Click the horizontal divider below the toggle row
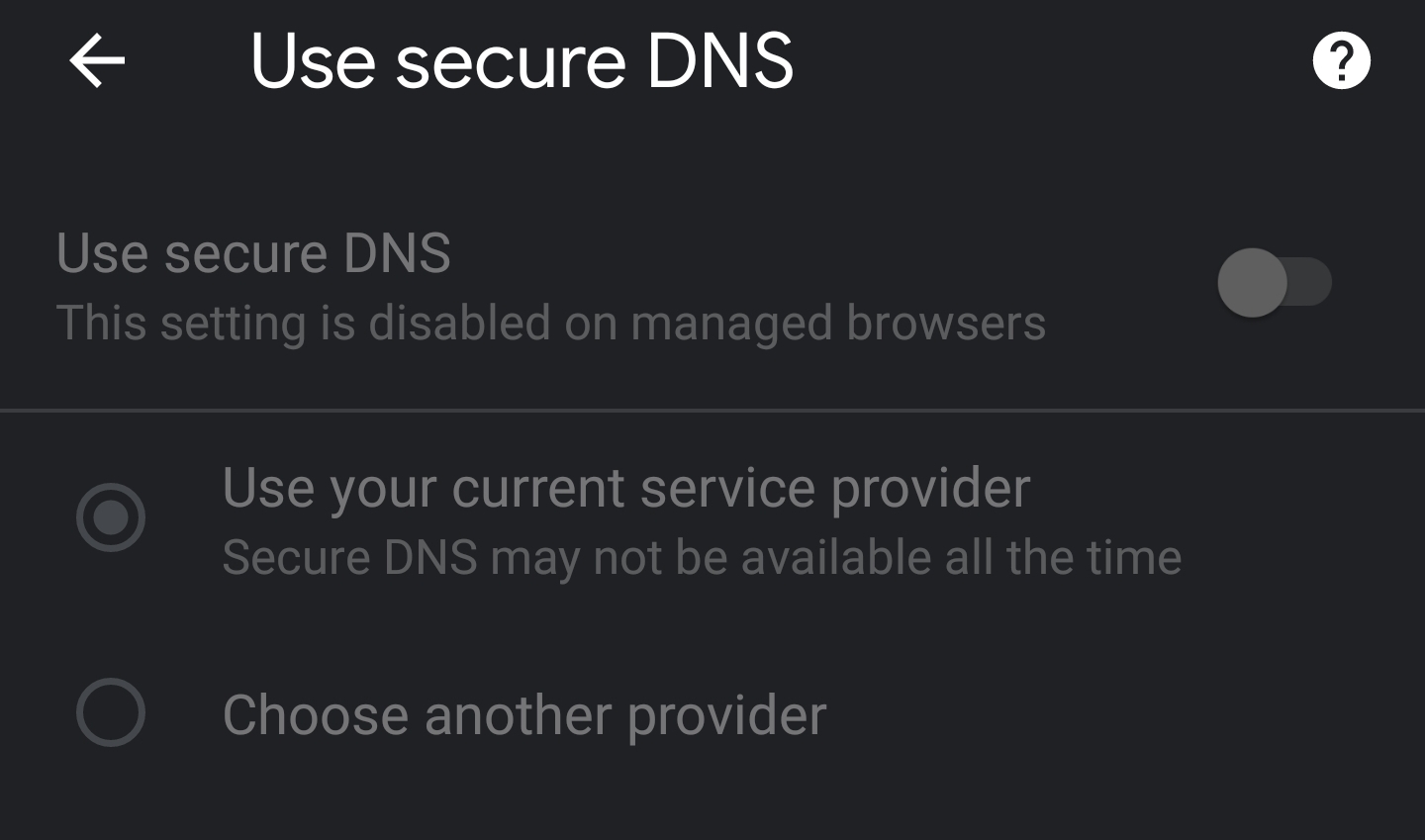Image resolution: width=1425 pixels, height=840 pixels. tap(712, 410)
